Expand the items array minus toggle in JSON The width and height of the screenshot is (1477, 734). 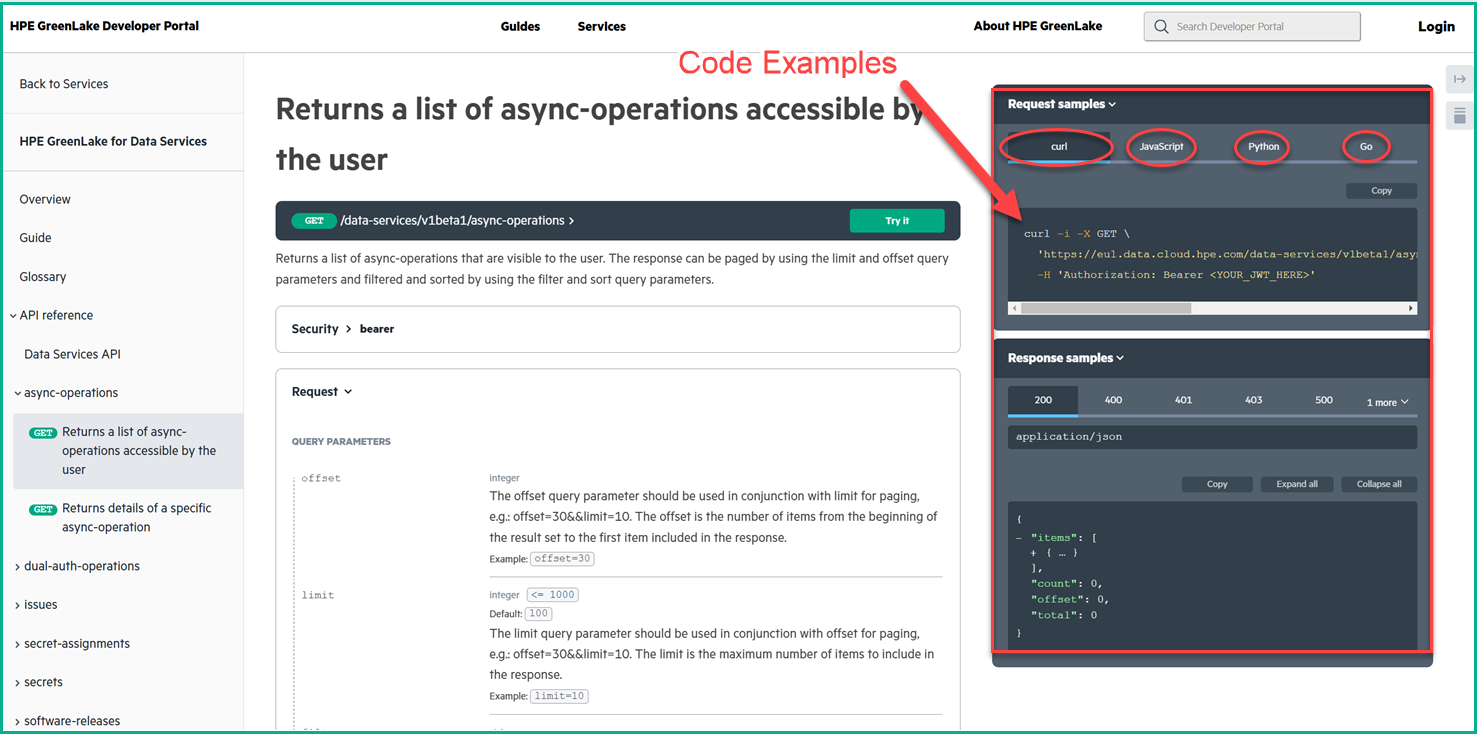point(1018,538)
